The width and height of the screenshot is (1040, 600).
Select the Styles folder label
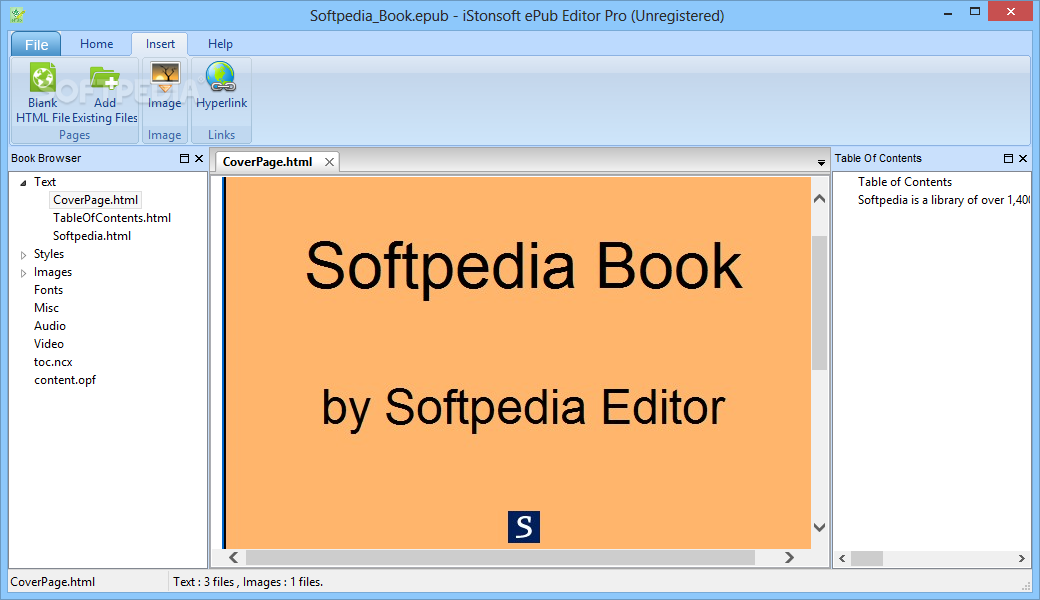pos(49,254)
